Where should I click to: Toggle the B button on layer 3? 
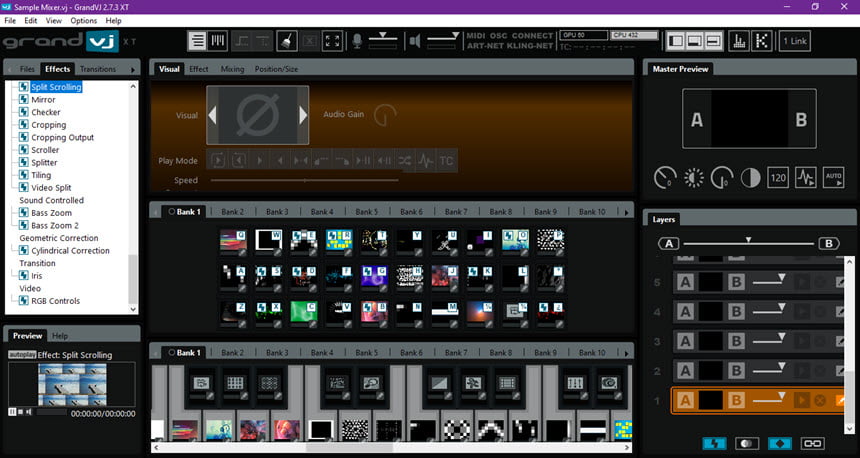(x=736, y=341)
